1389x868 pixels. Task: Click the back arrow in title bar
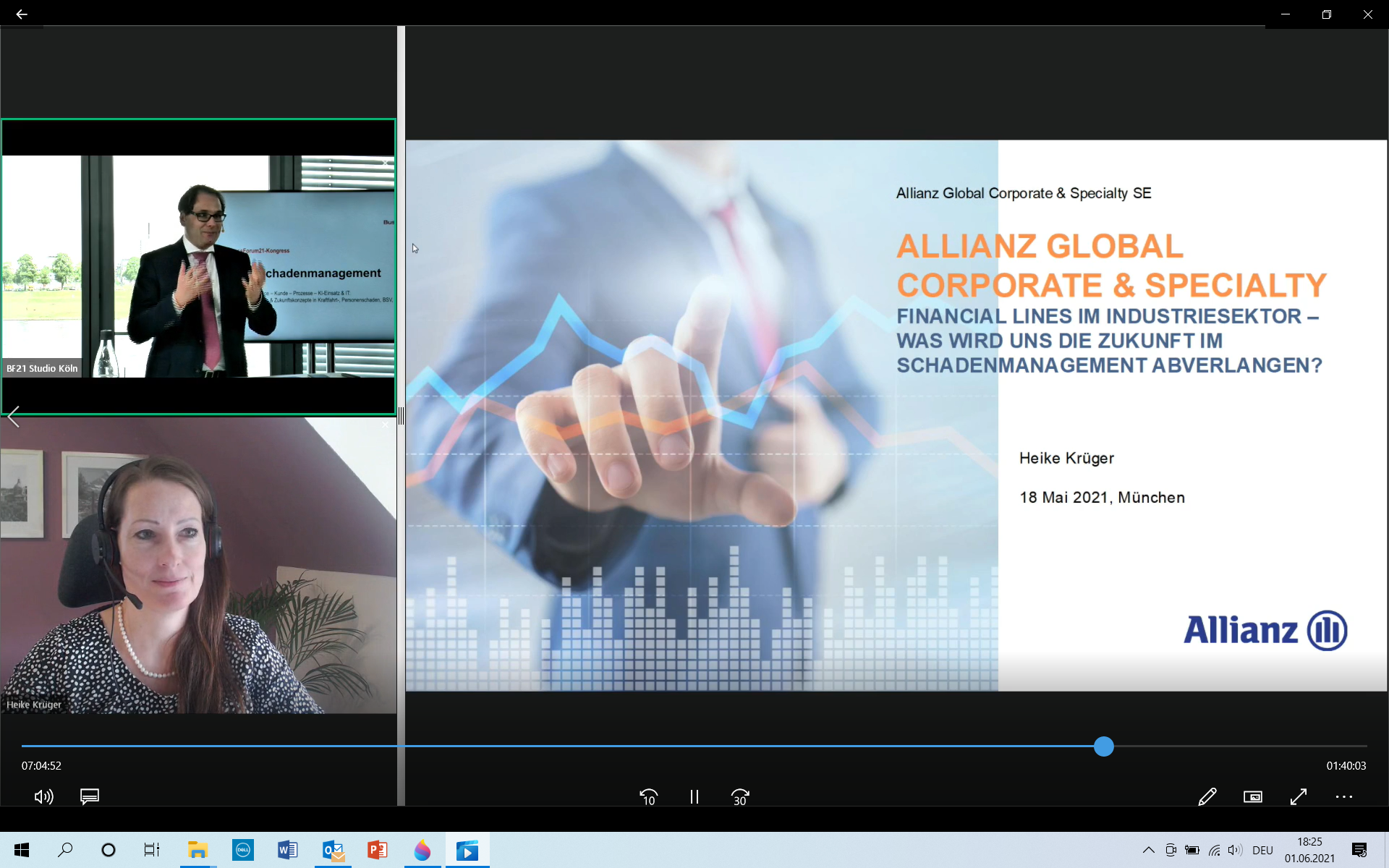pos(22,14)
